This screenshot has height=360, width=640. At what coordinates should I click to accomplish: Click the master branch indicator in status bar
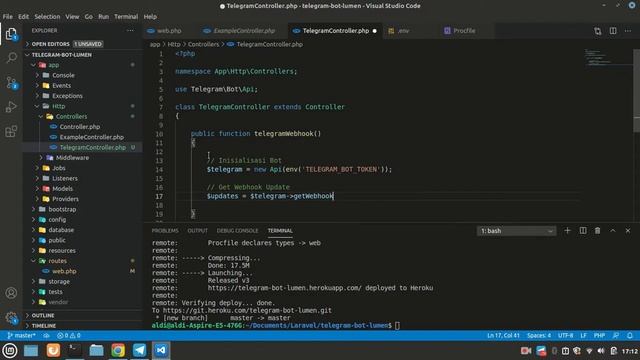[x=21, y=336]
